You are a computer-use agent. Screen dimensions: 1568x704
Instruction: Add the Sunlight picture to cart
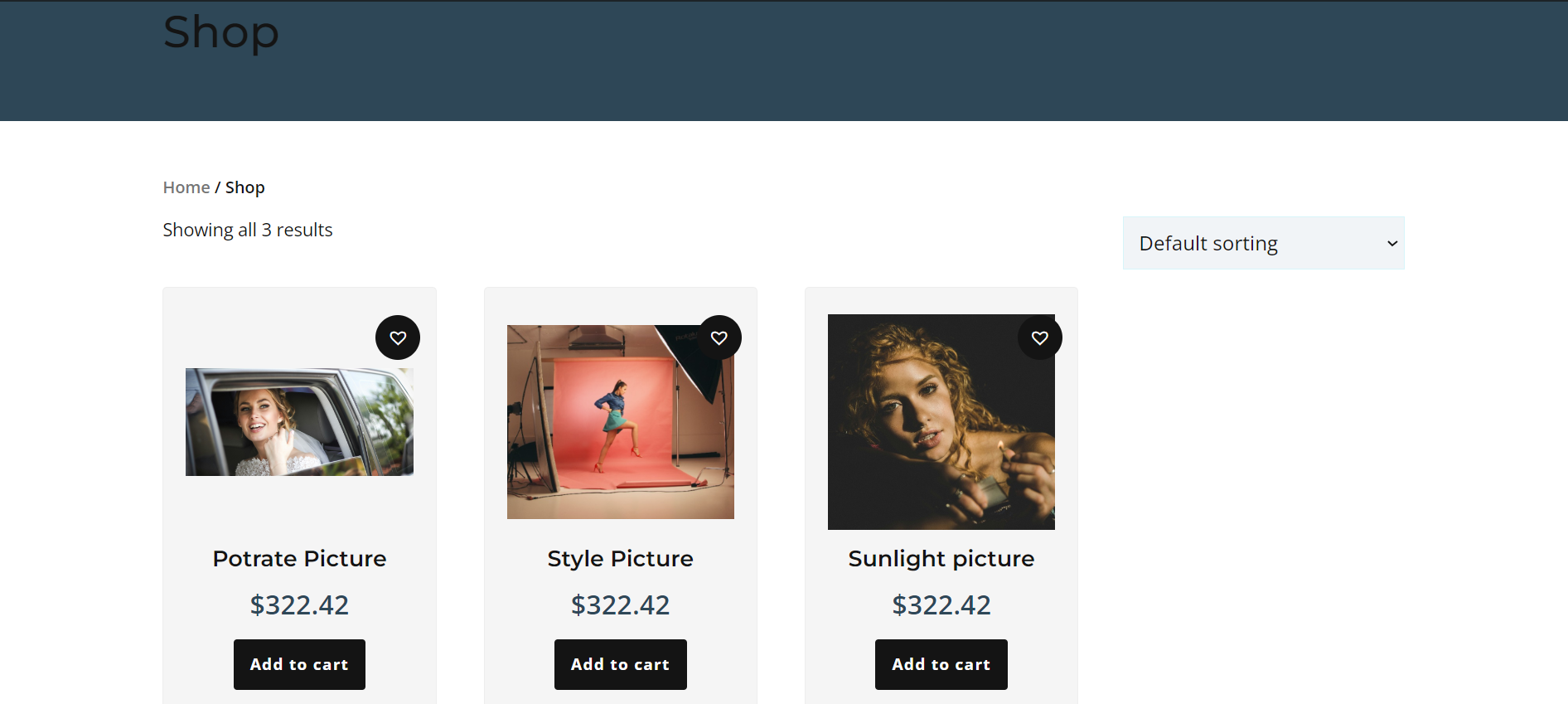[941, 664]
